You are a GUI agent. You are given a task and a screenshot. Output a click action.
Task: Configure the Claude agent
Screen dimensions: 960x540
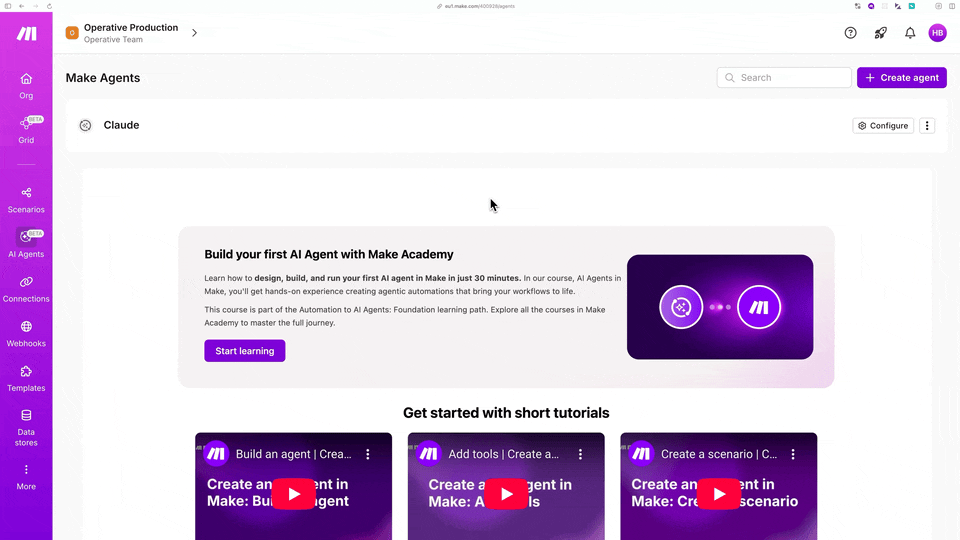883,126
